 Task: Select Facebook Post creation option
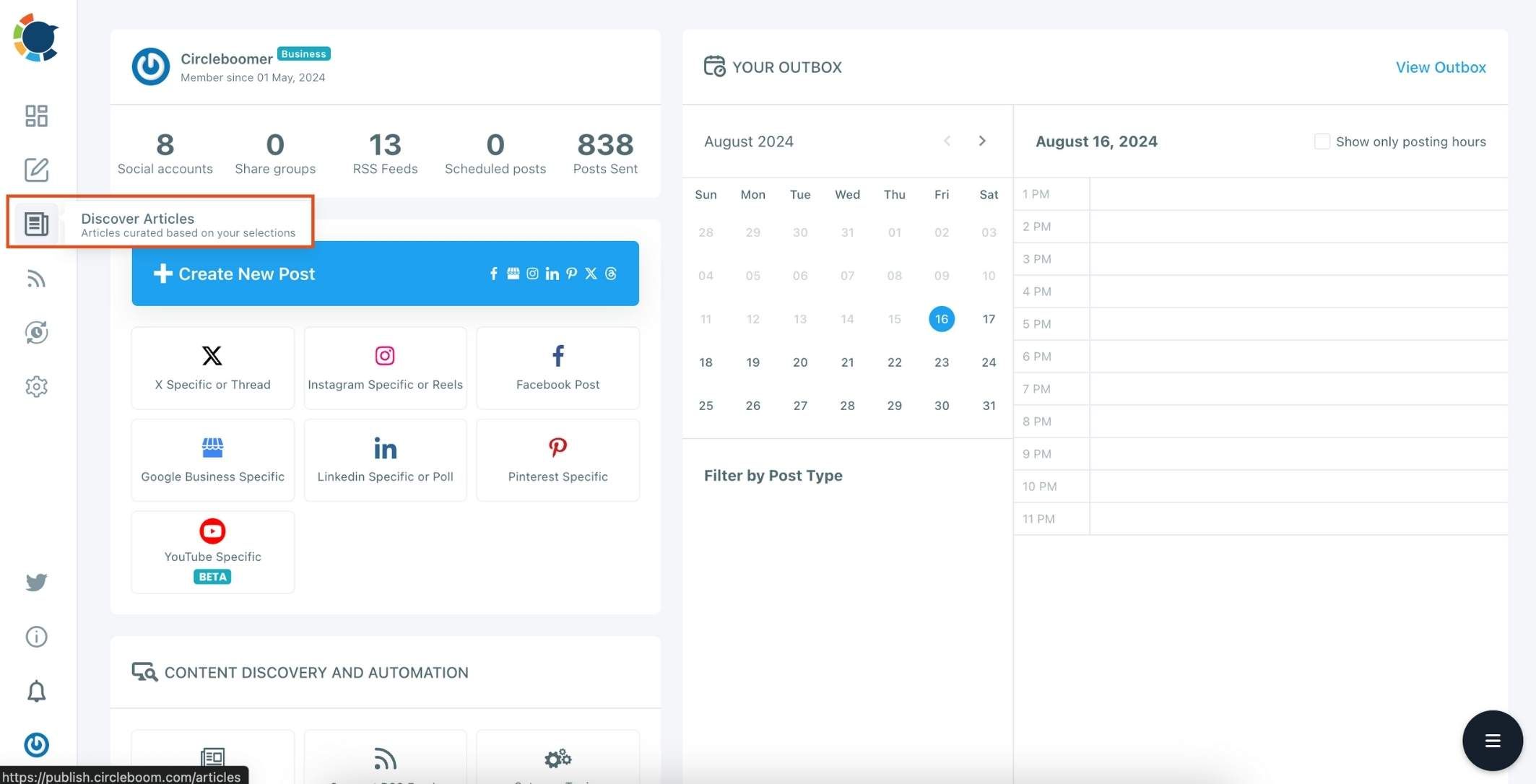coord(557,367)
